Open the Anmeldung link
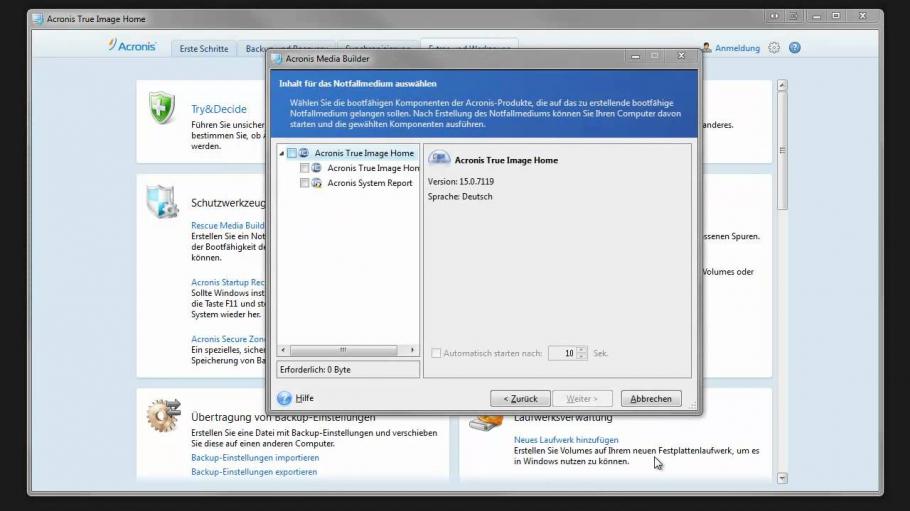The width and height of the screenshot is (910, 511). pos(737,48)
